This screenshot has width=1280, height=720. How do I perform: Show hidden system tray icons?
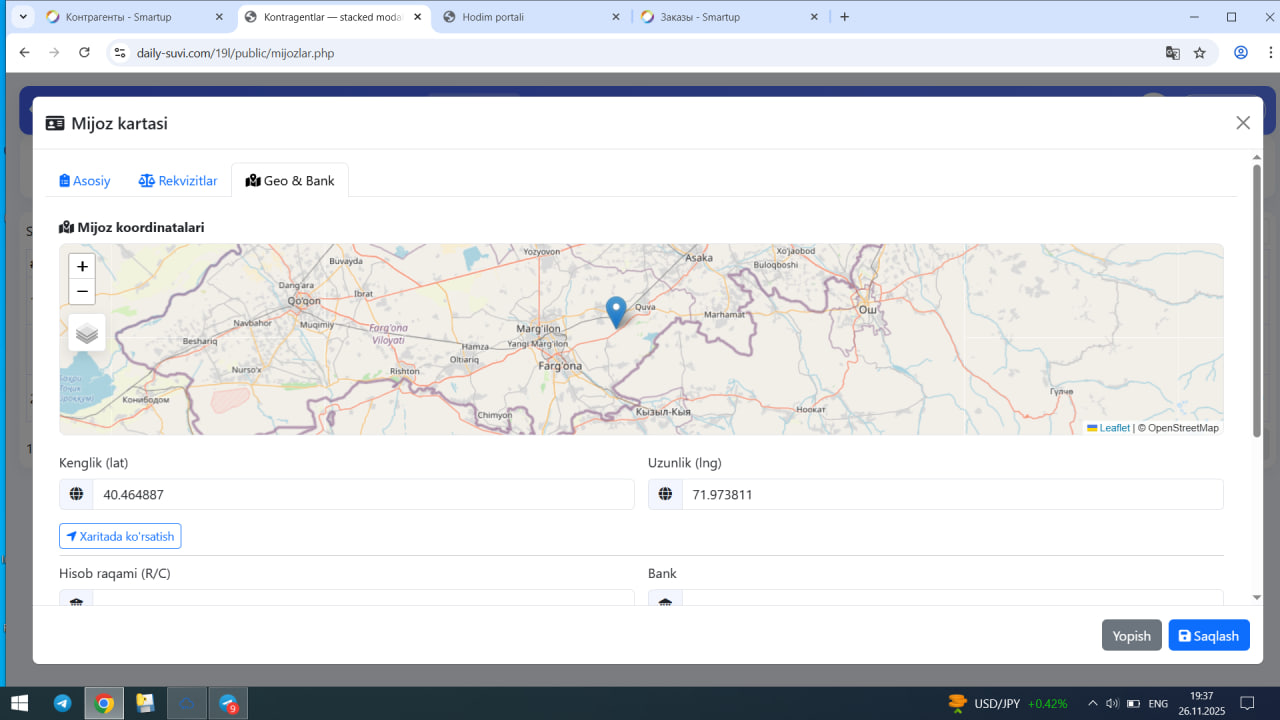(x=1092, y=703)
